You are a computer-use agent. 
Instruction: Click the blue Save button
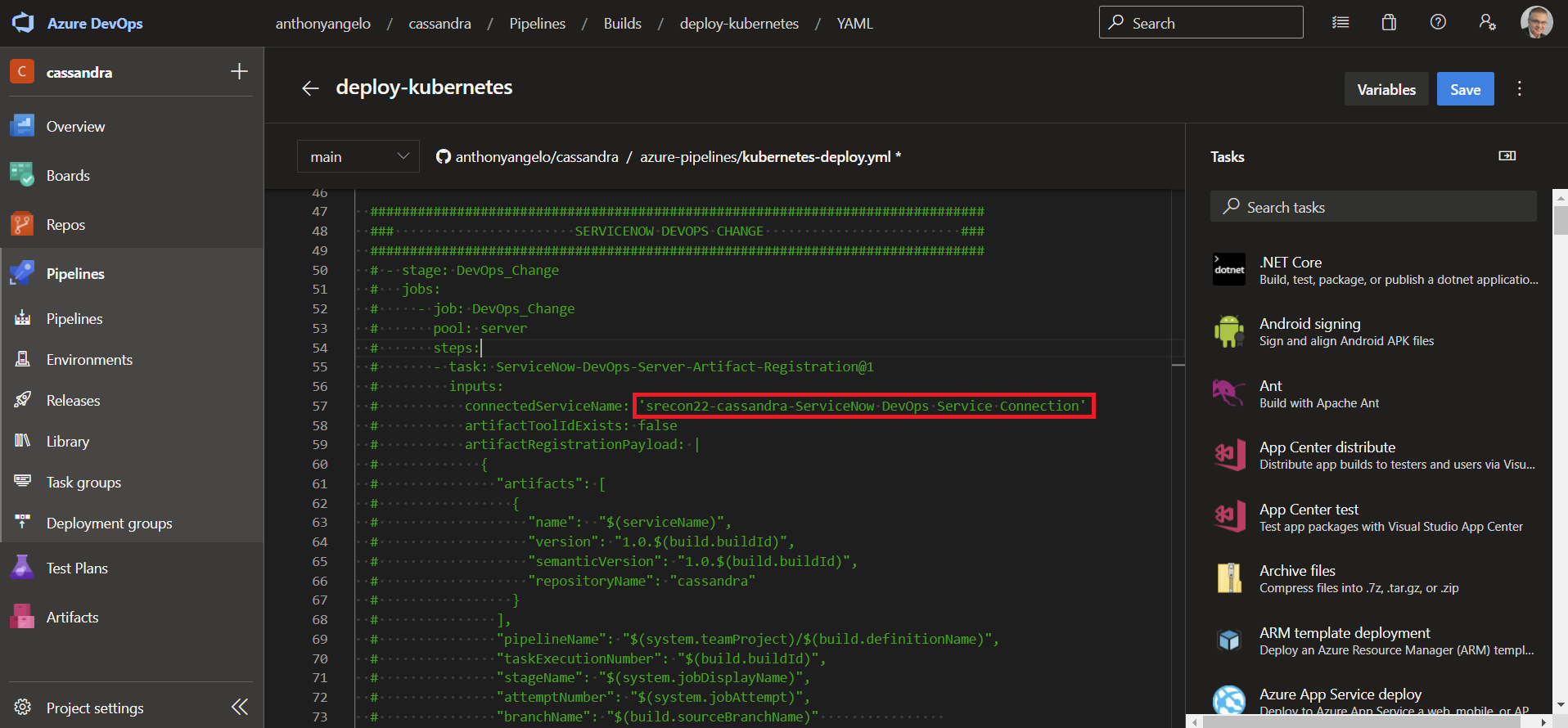coord(1465,89)
